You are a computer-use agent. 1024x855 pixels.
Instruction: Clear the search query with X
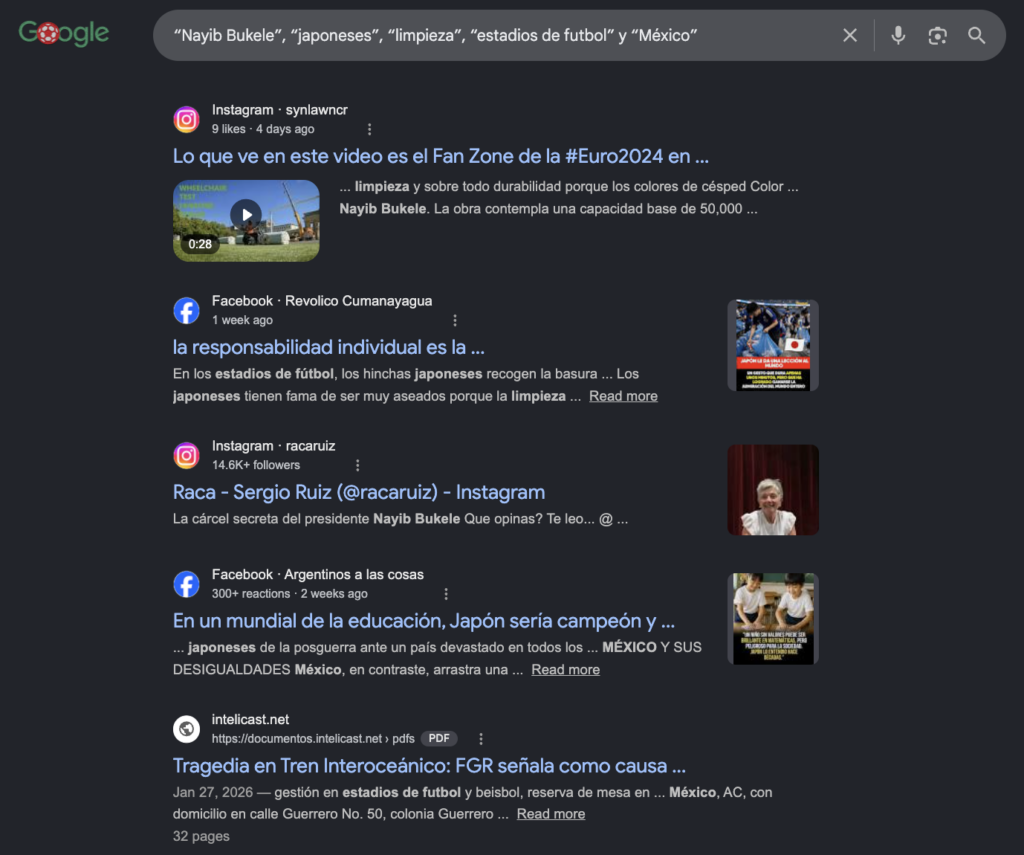850,35
